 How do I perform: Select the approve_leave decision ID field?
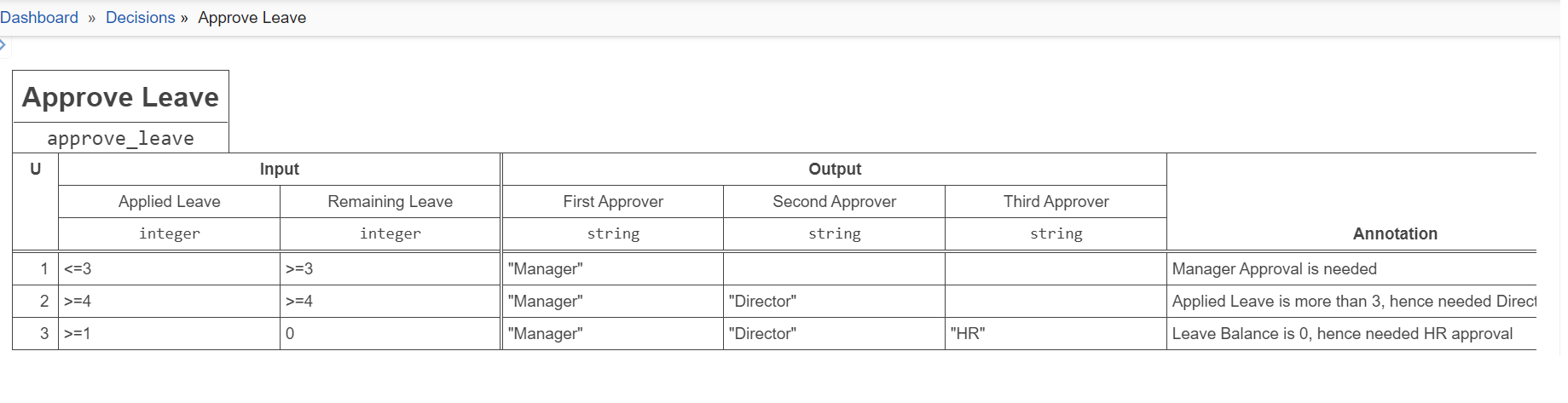(x=120, y=139)
